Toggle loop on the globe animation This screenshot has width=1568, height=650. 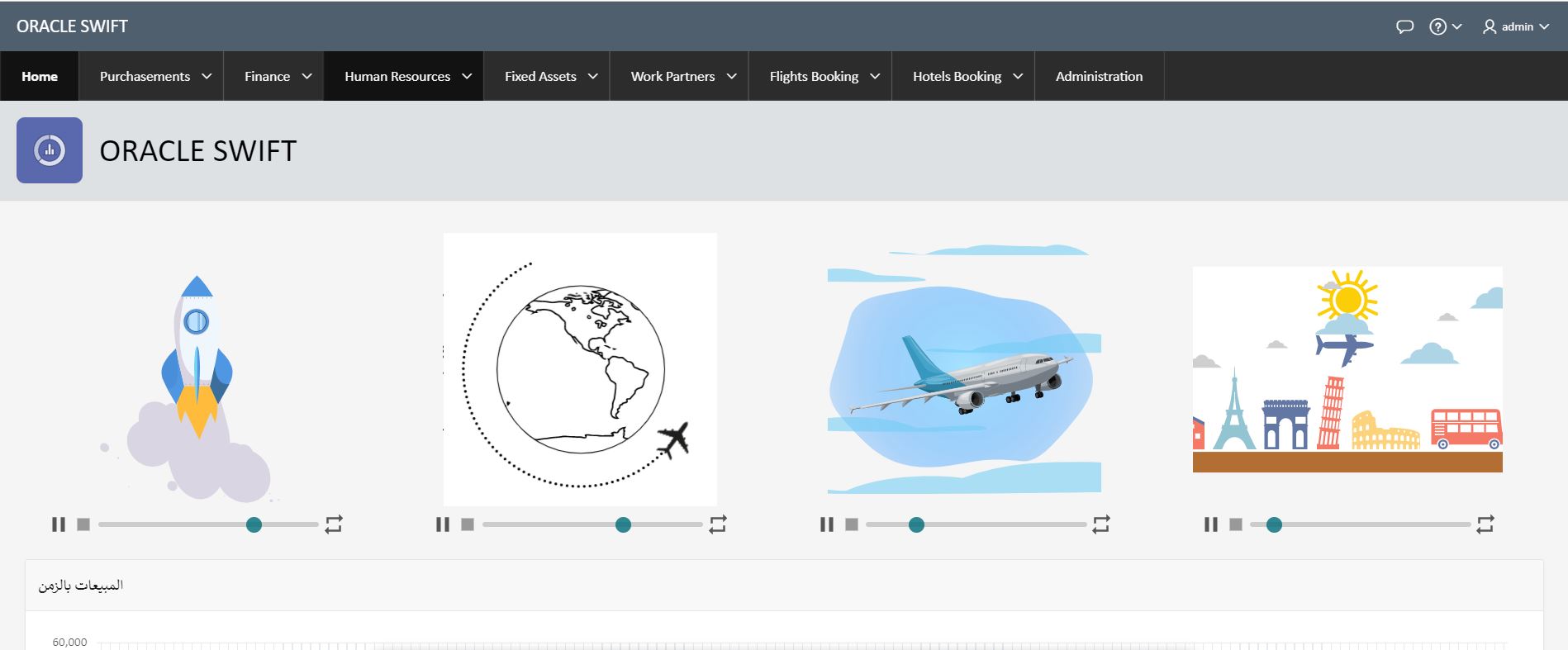[x=718, y=524]
